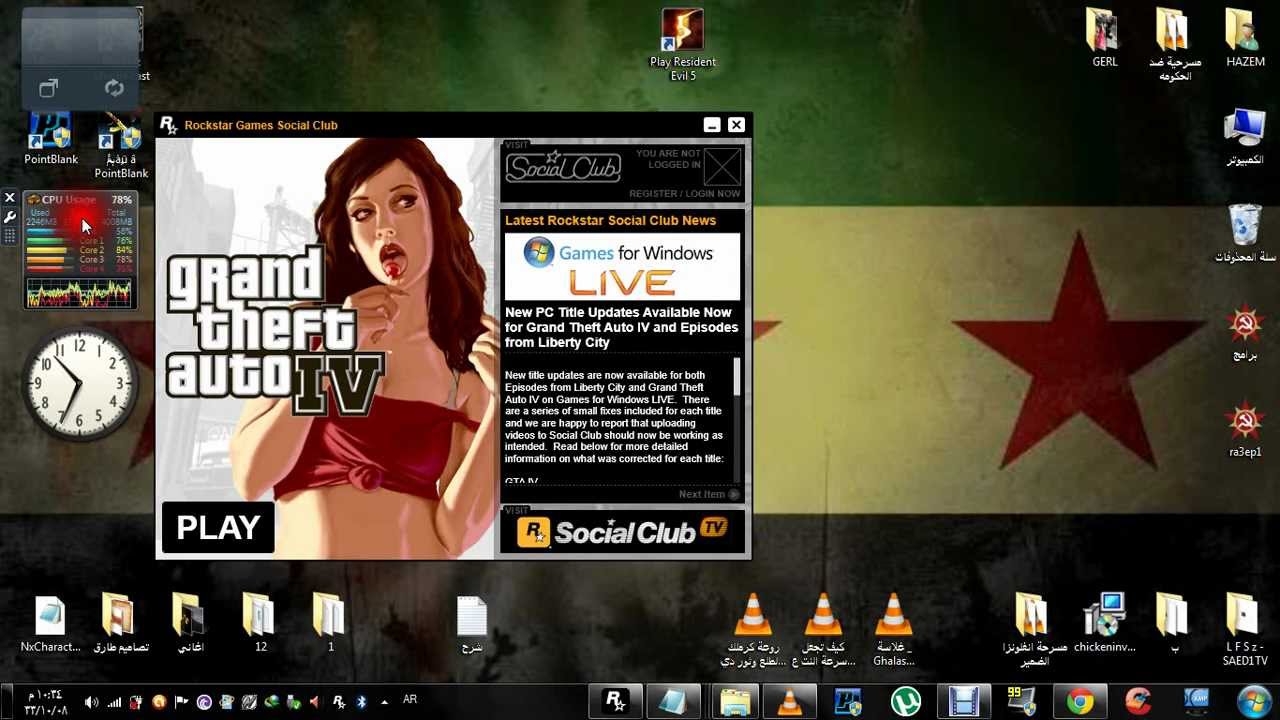Open Google Chrome on the taskbar
The height and width of the screenshot is (720, 1280).
pyautogui.click(x=1080, y=702)
